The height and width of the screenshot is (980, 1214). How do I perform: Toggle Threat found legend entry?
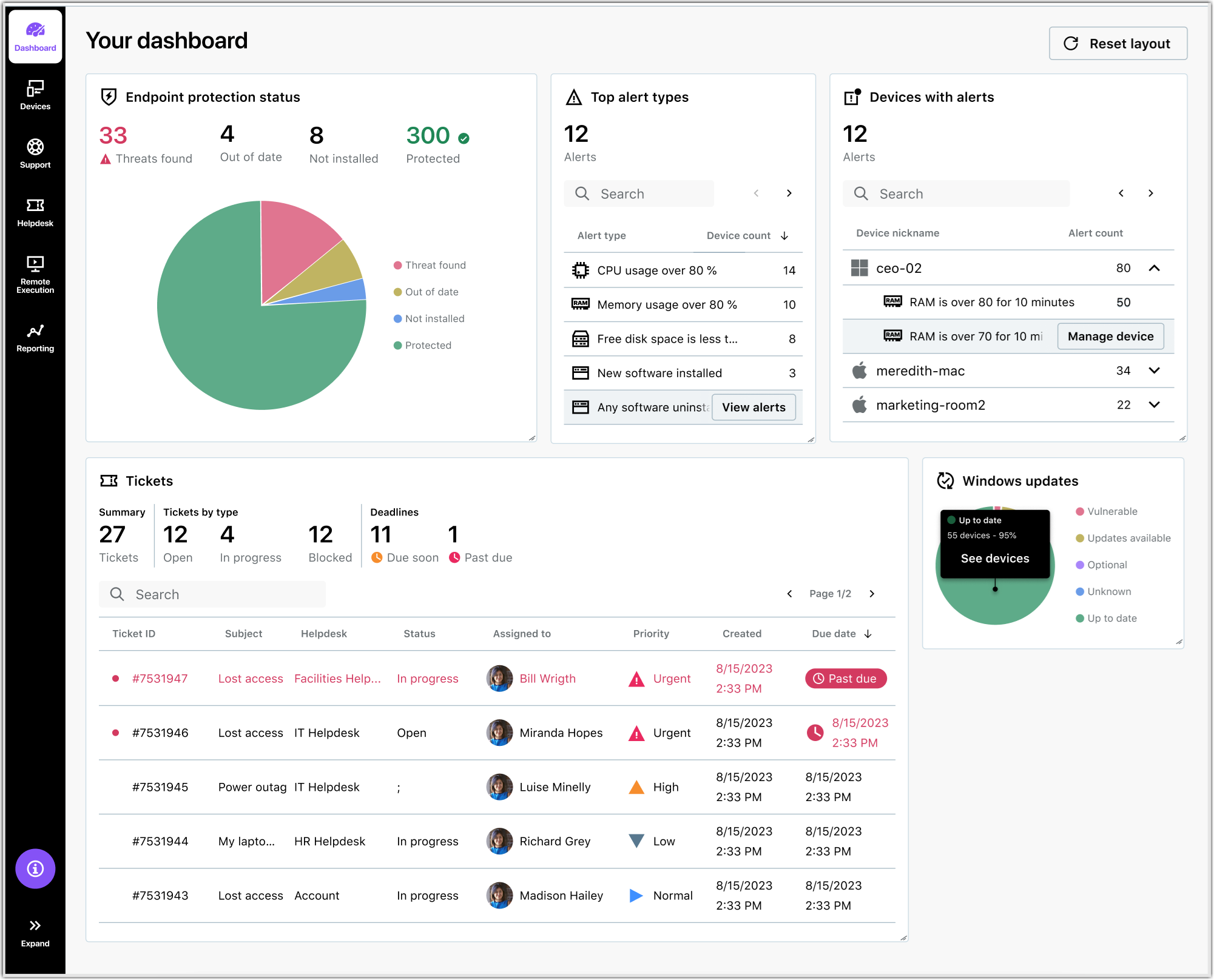point(430,266)
